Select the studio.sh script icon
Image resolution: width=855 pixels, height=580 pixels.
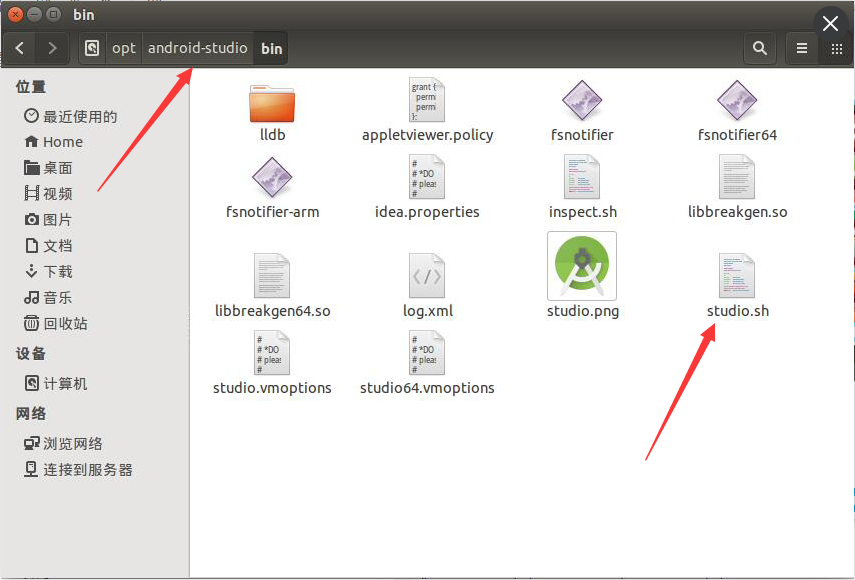tap(737, 276)
